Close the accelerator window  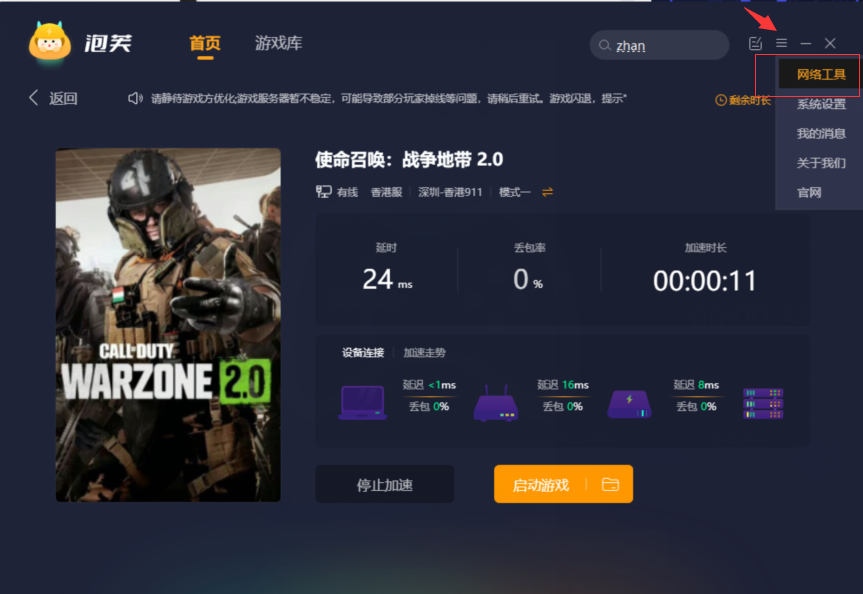[x=830, y=43]
